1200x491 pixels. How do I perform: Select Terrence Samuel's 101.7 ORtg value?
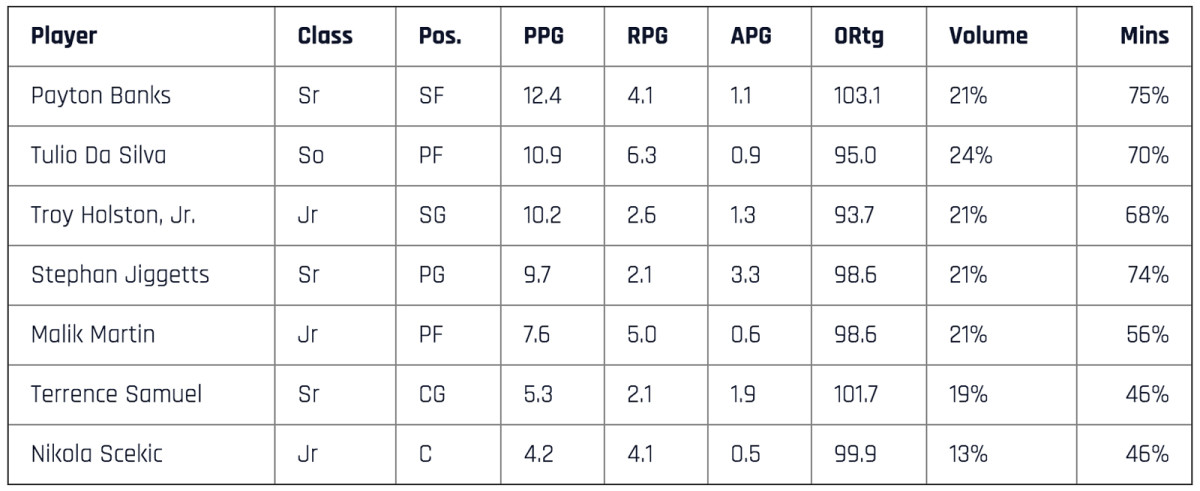coord(857,394)
